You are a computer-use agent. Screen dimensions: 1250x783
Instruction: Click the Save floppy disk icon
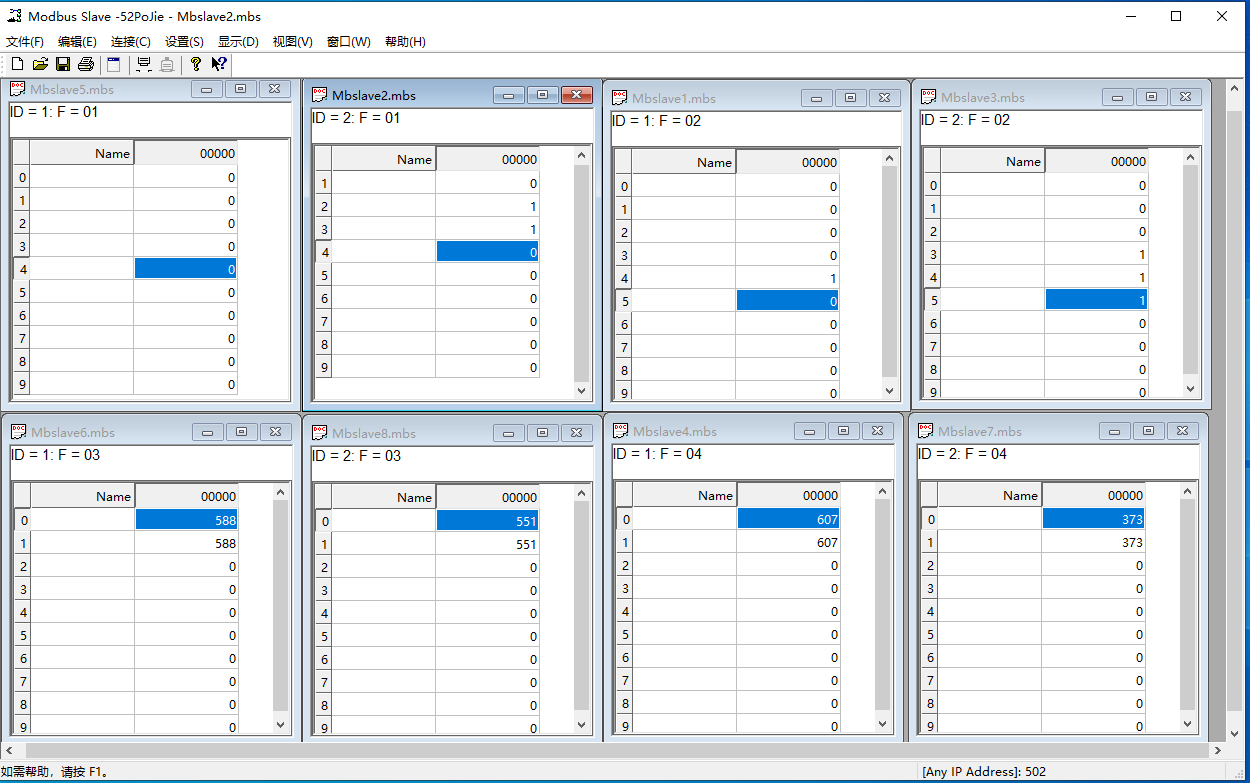(x=63, y=65)
